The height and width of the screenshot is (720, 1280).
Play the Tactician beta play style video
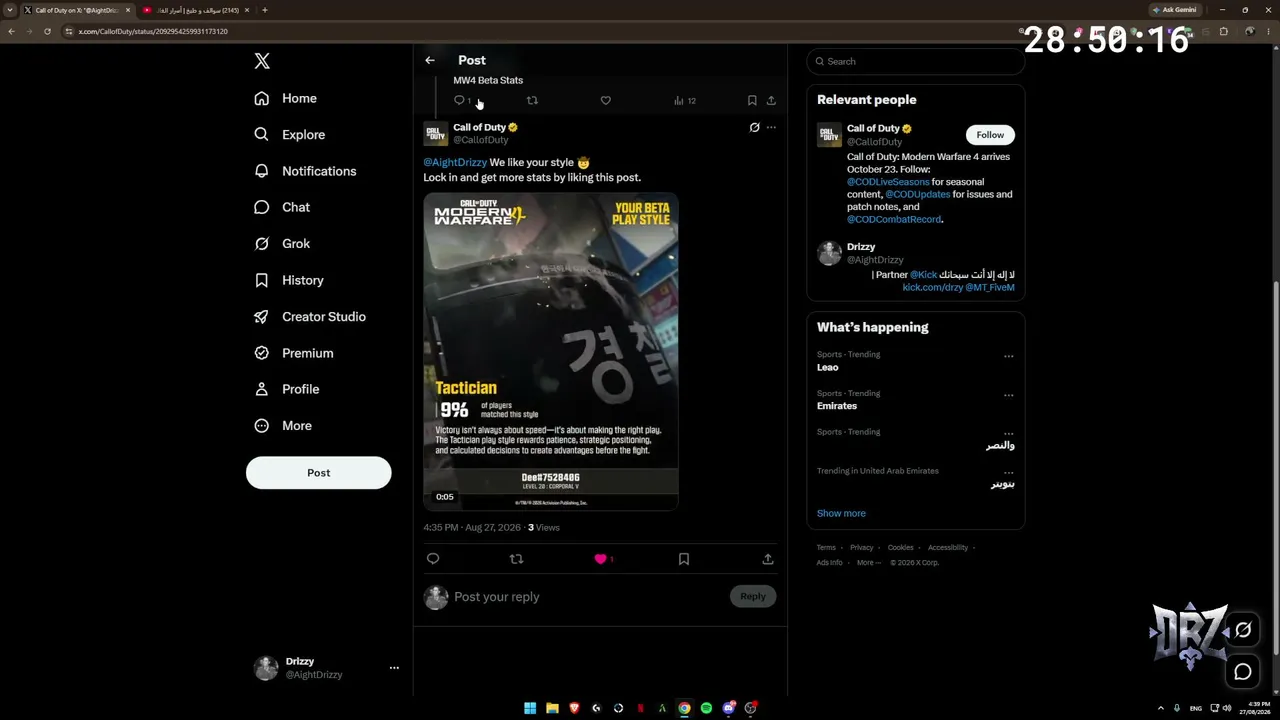coord(551,351)
